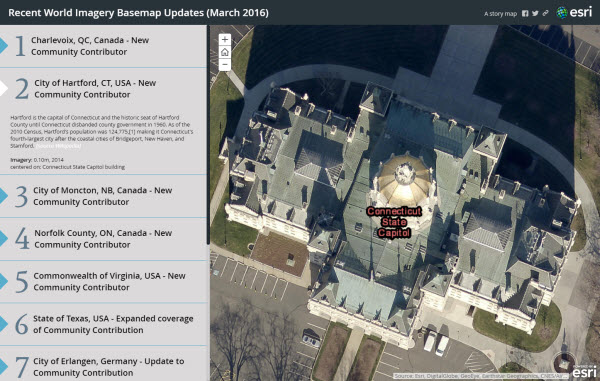600x381 pixels.
Task: Reset map to home extent
Action: (225, 52)
